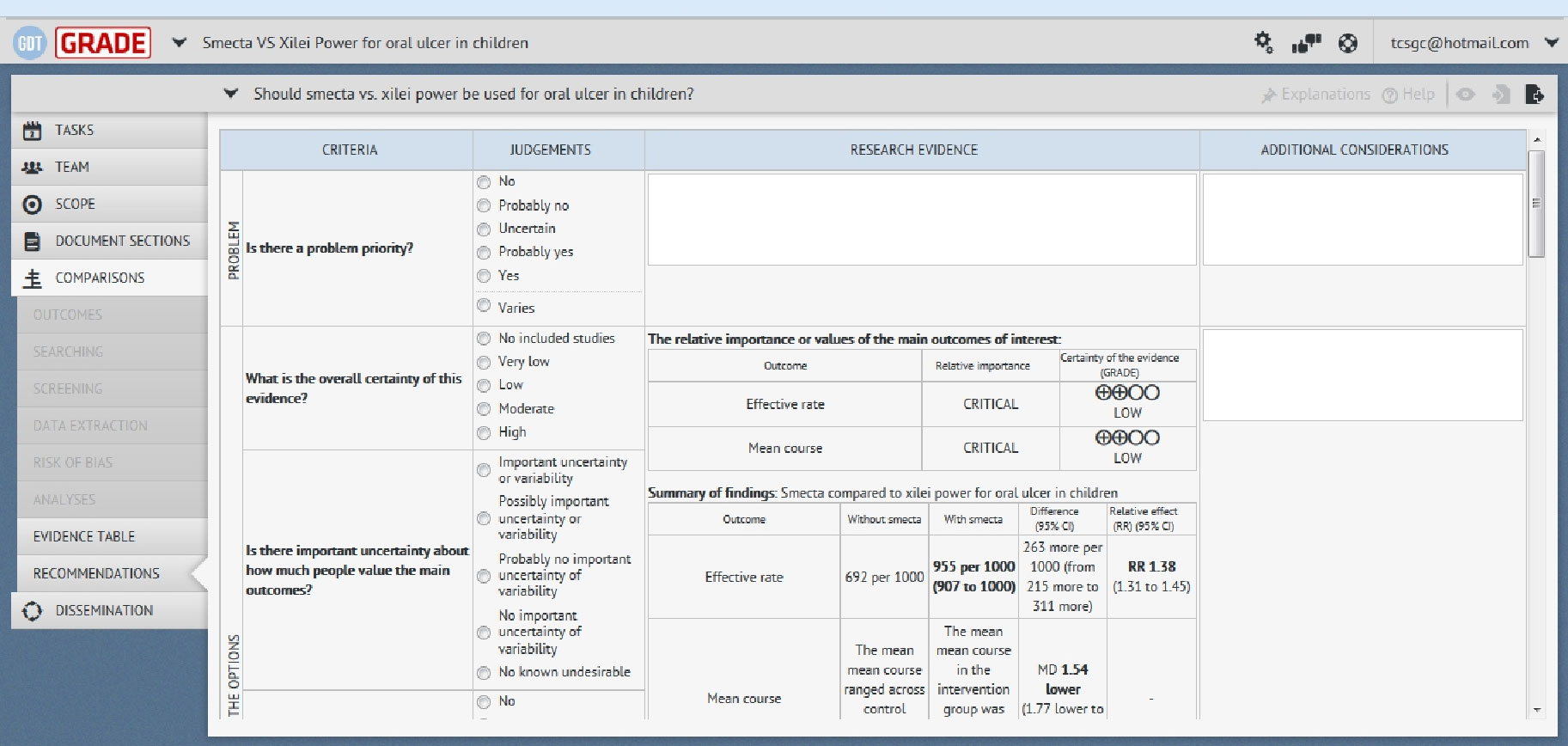Click the Help question mark icon

[1389, 95]
